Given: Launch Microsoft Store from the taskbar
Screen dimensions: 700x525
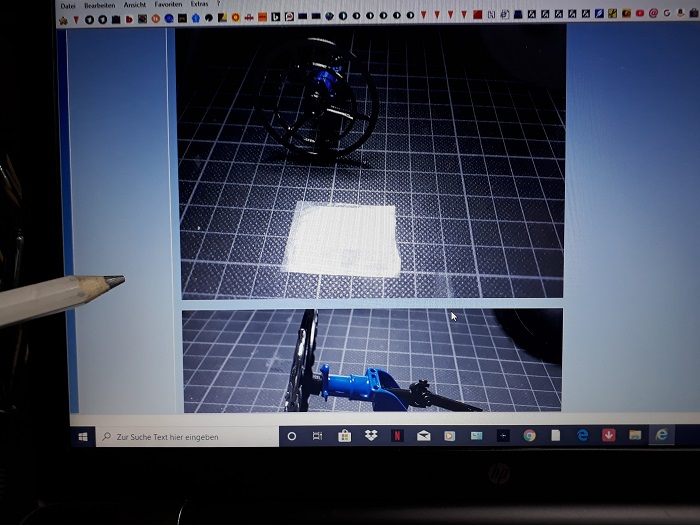Looking at the screenshot, I should point(344,436).
